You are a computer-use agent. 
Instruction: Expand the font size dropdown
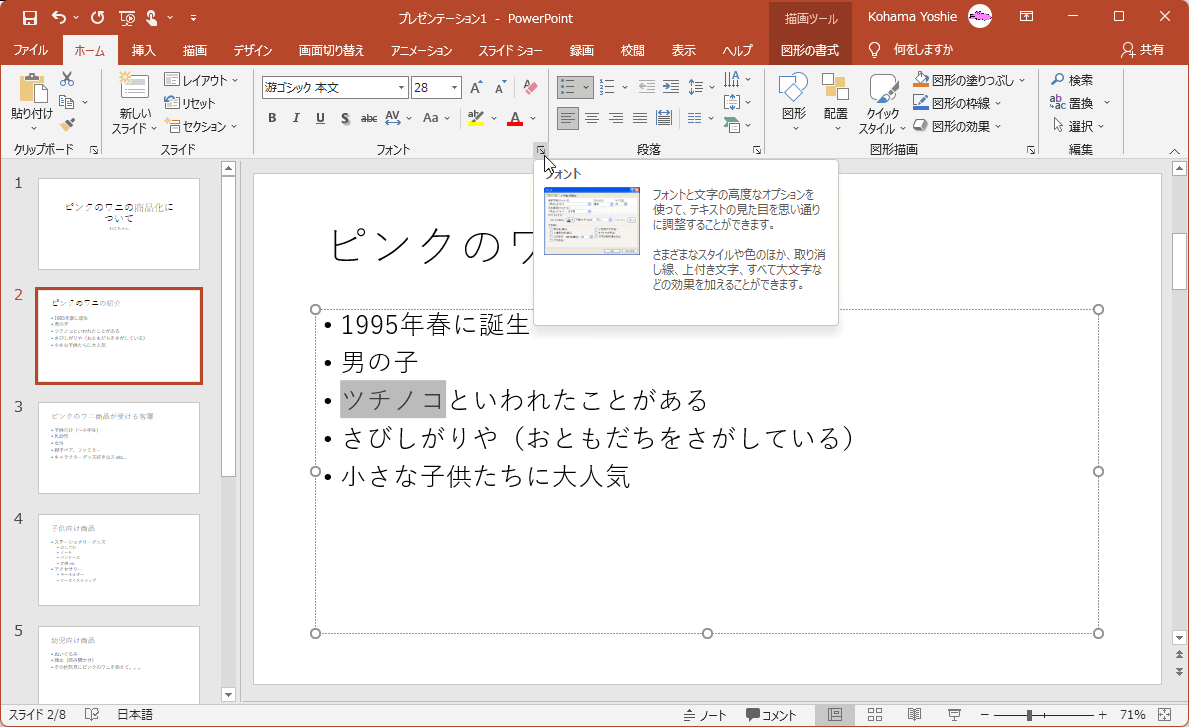point(454,88)
